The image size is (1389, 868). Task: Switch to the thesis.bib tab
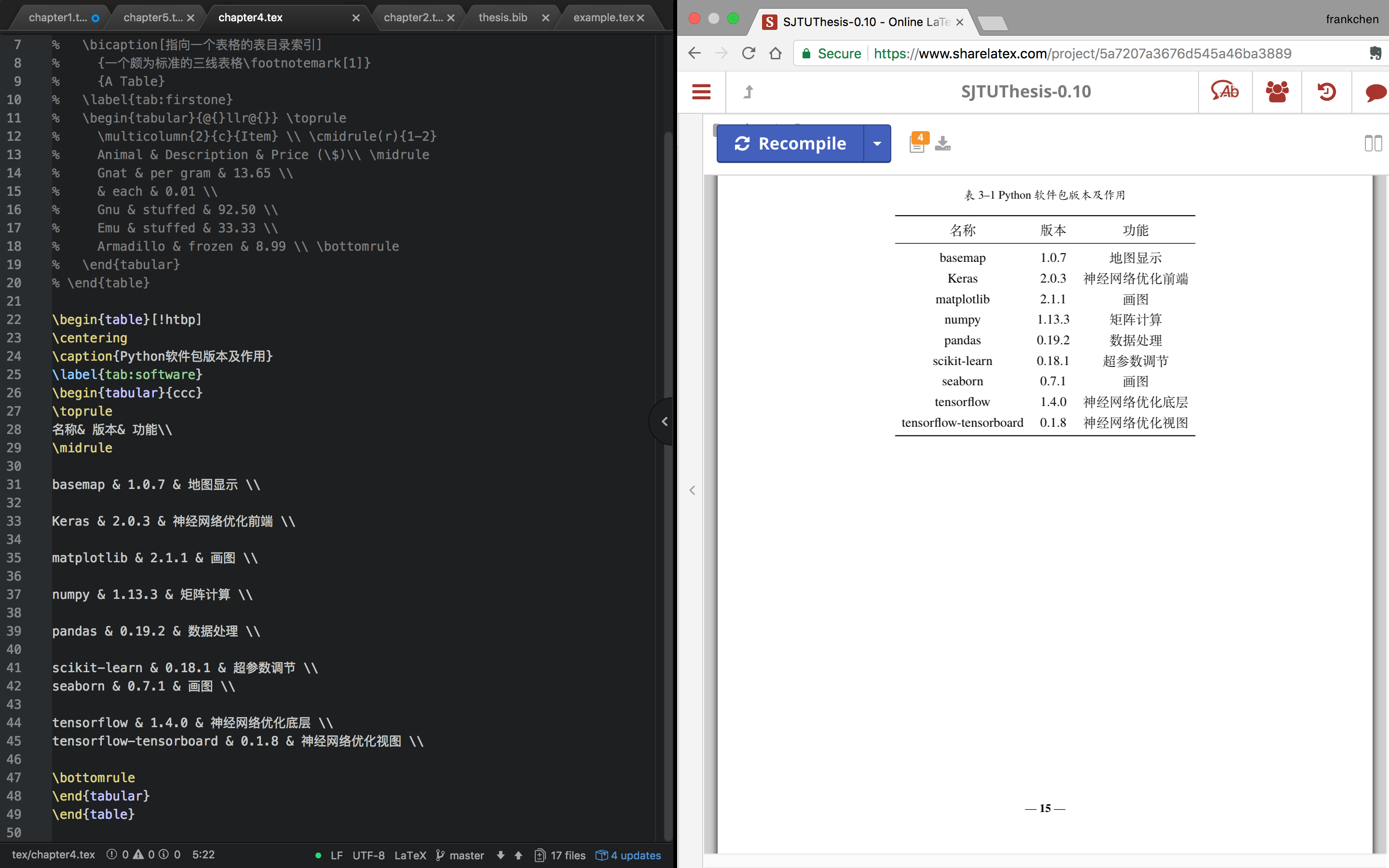(x=503, y=18)
